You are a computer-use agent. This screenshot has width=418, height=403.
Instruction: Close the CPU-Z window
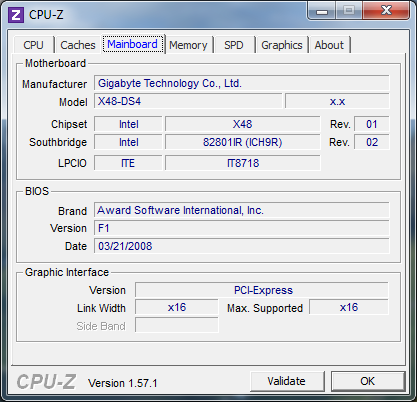386,11
